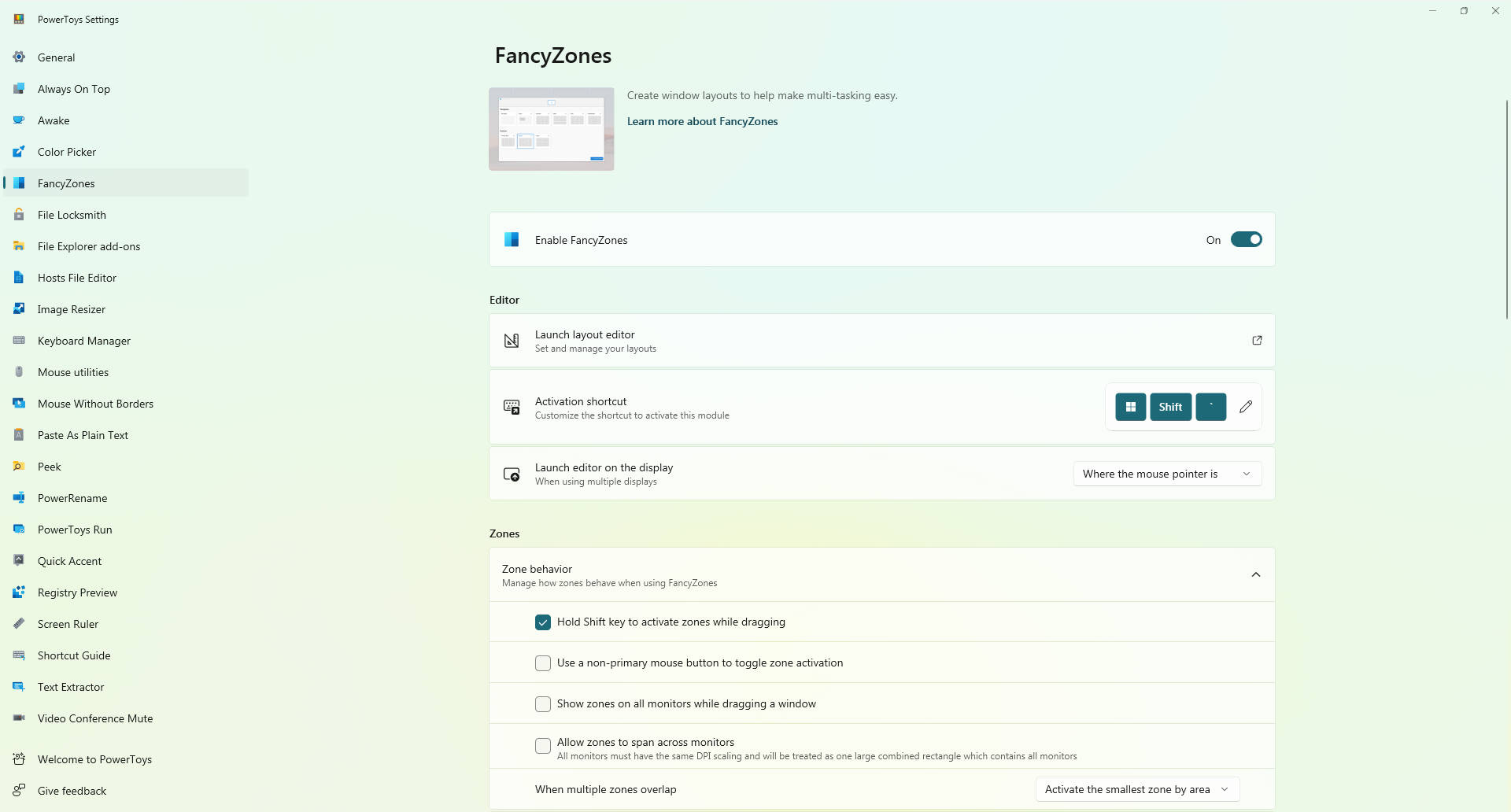Click the Screen Ruler icon in sidebar
The width and height of the screenshot is (1511, 812).
click(x=19, y=624)
